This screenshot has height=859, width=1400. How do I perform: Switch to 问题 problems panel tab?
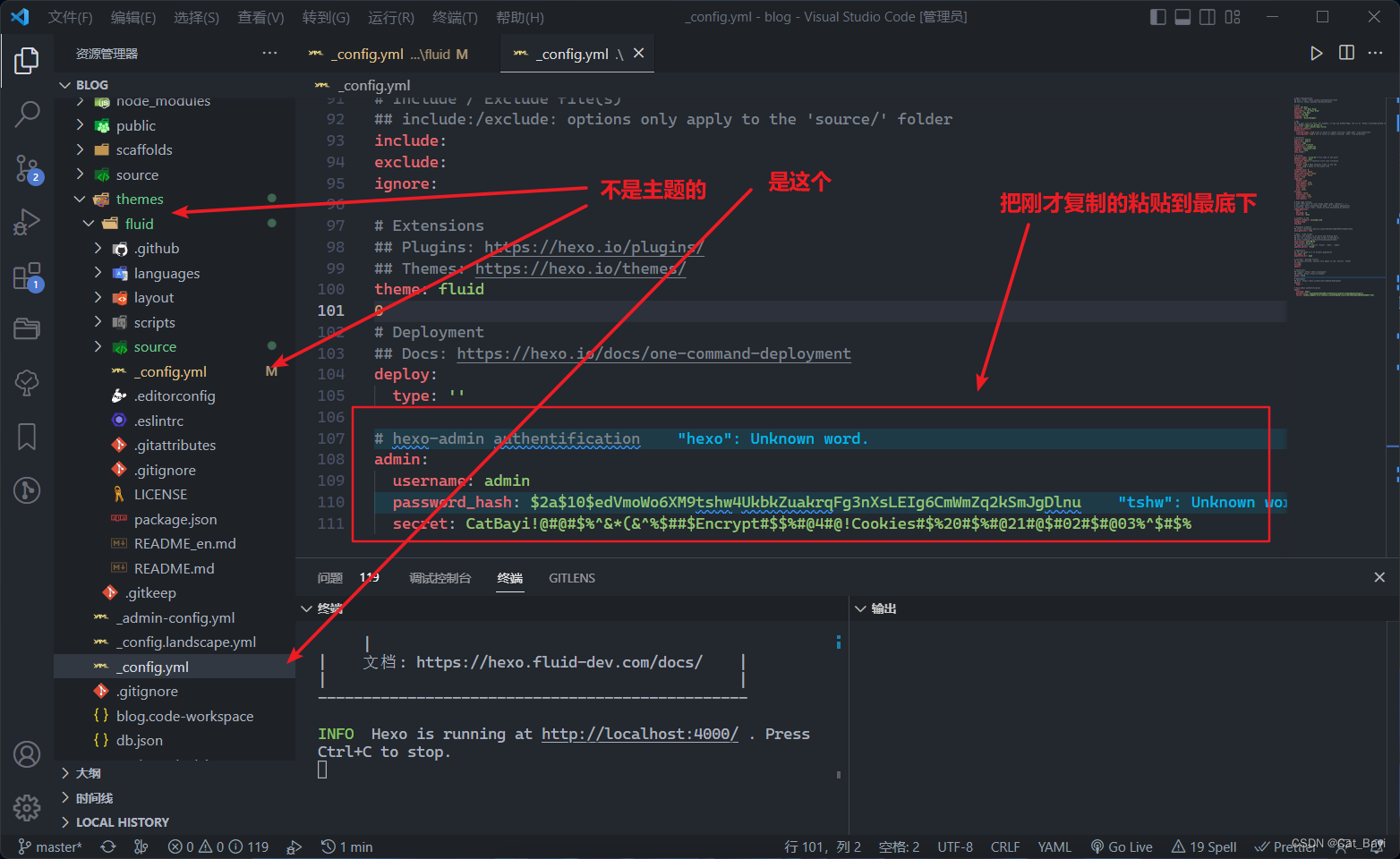(330, 578)
